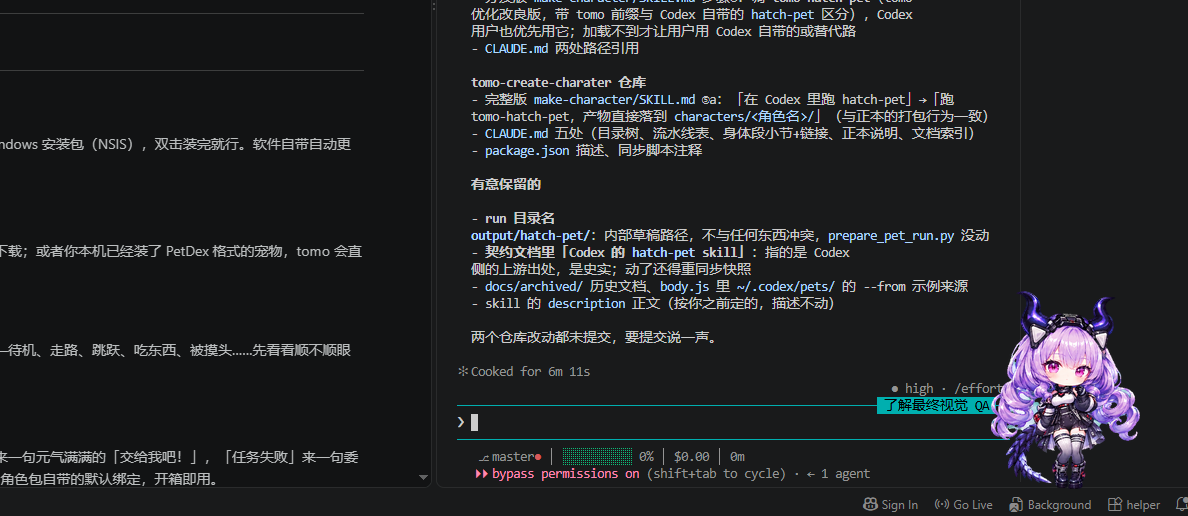1188x516 pixels.
Task: Click the --from flag text
Action: pyautogui.click(x=885, y=286)
